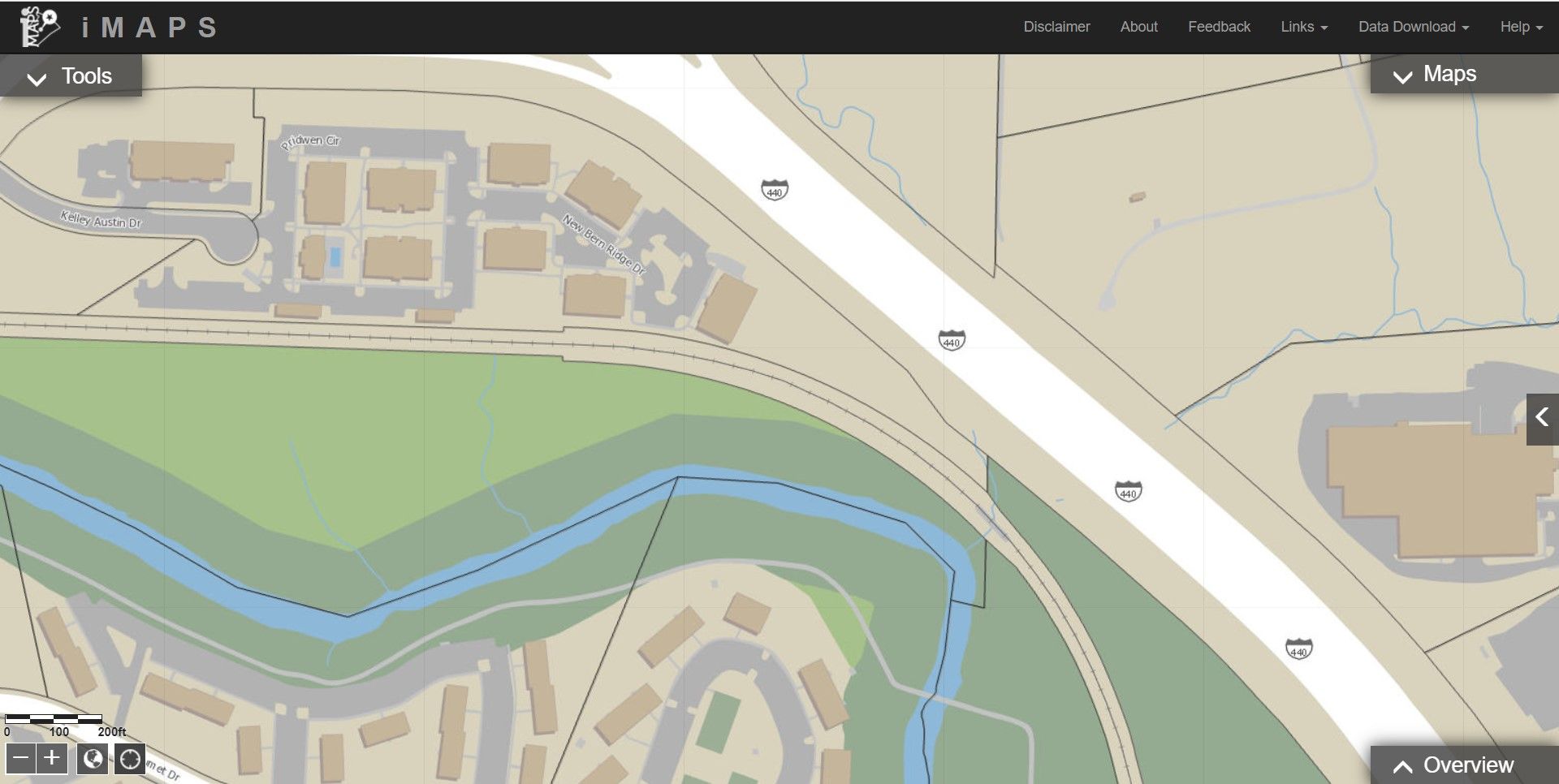Click the I-440 shield near Pridwen Cir
Viewport: 1559px width, 784px height.
[775, 190]
